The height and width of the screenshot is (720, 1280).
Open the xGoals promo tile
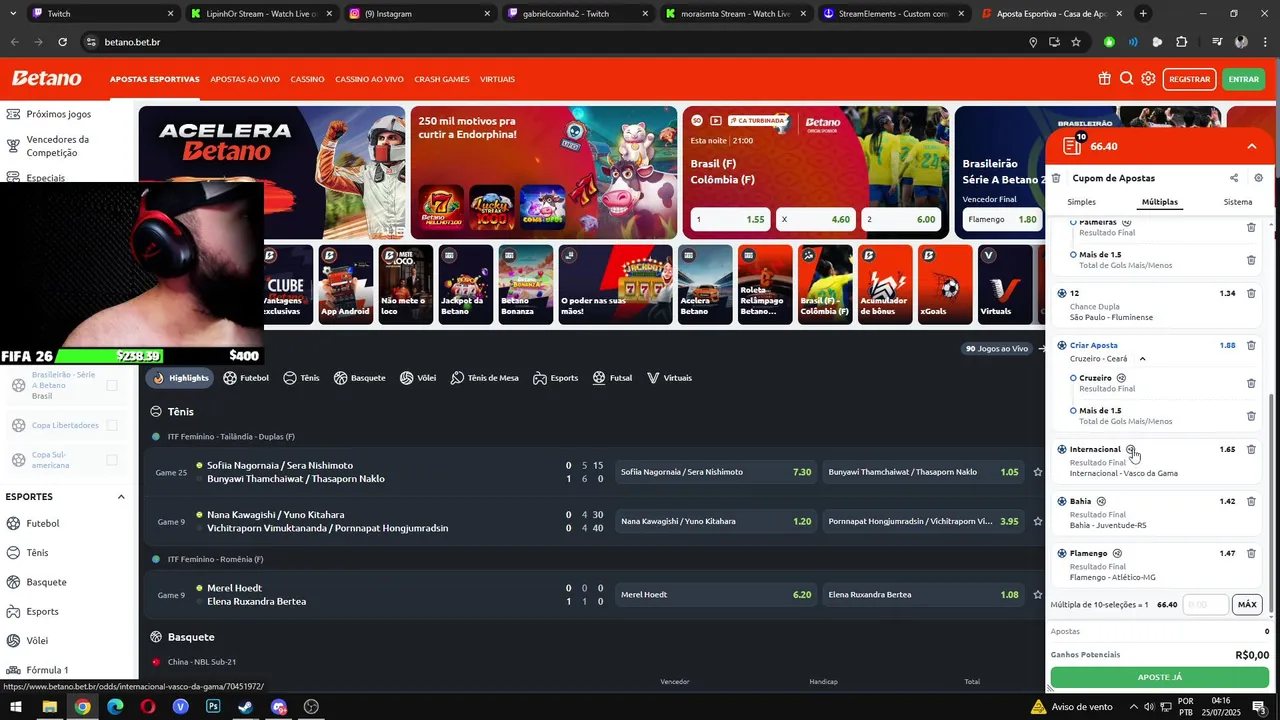[x=945, y=284]
